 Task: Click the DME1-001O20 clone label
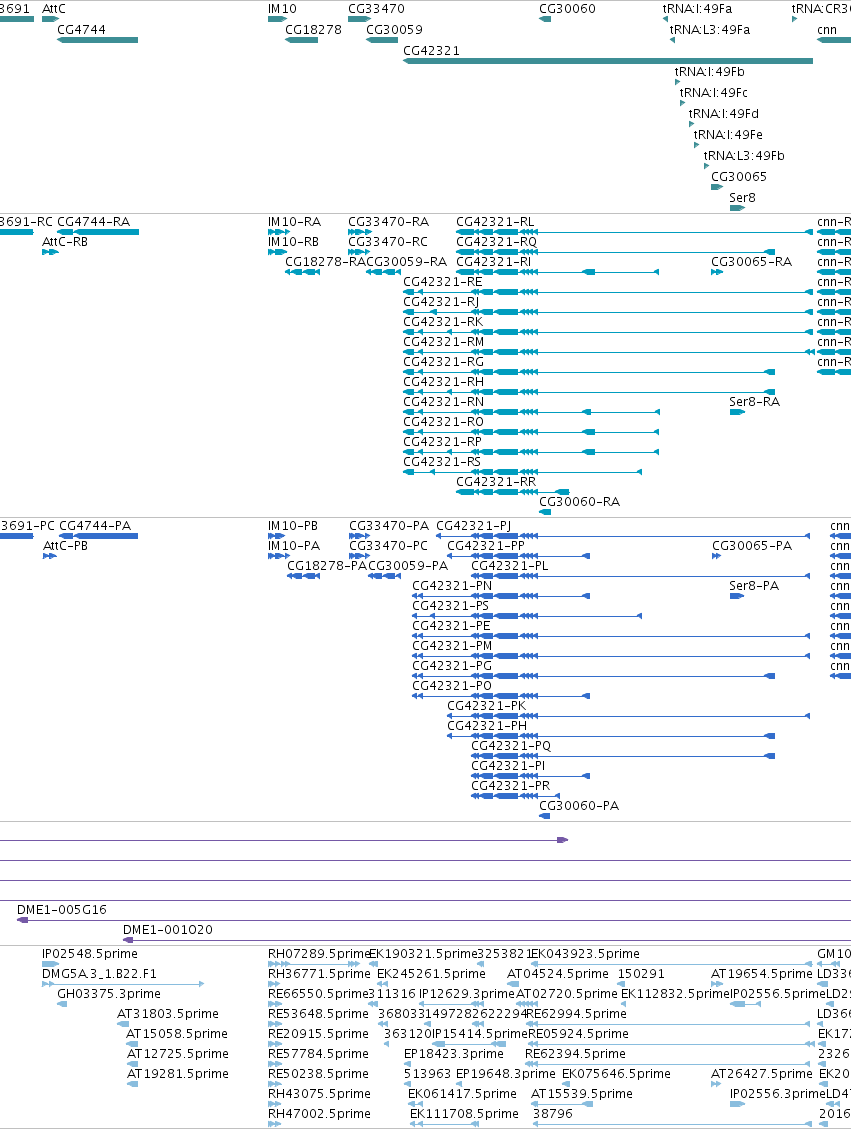pos(168,930)
